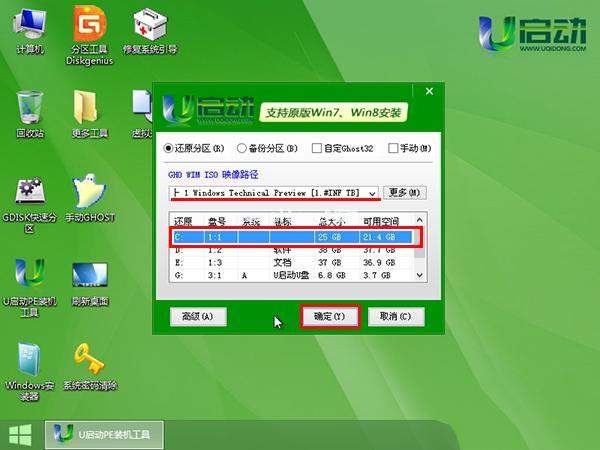Launch 手动GHOST ghost icon
The image size is (600, 450).
tap(90, 199)
